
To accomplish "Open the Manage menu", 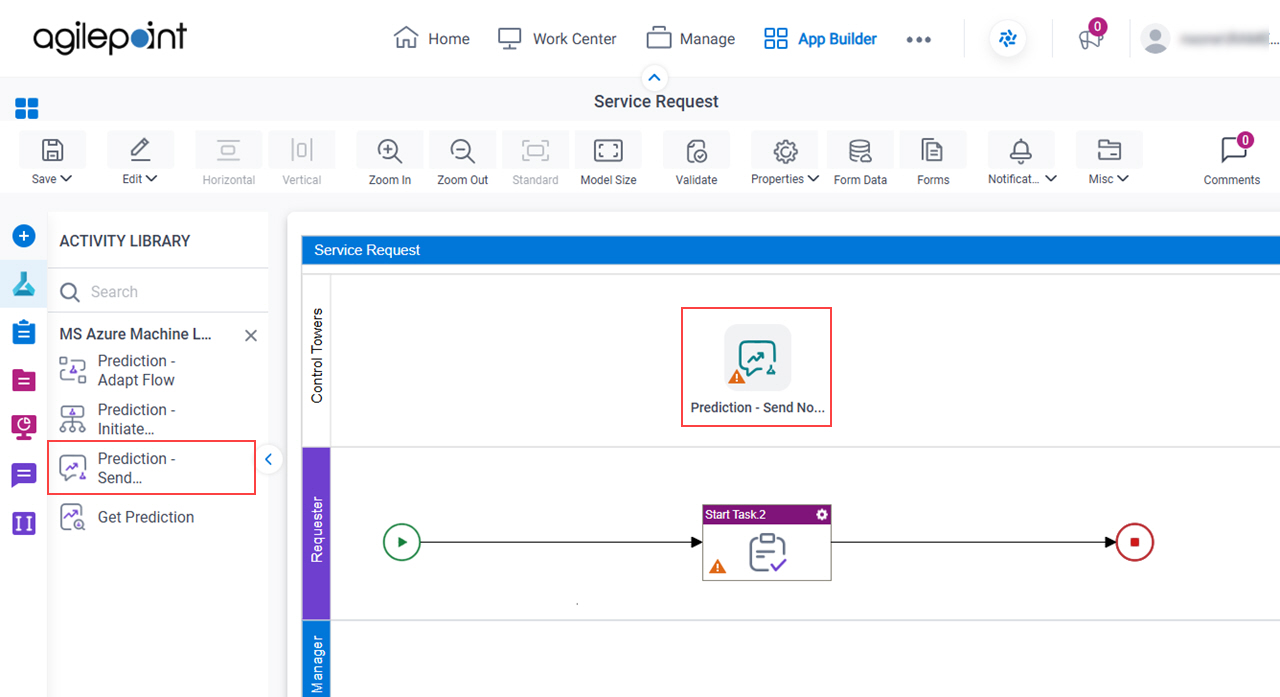I will (x=690, y=39).
